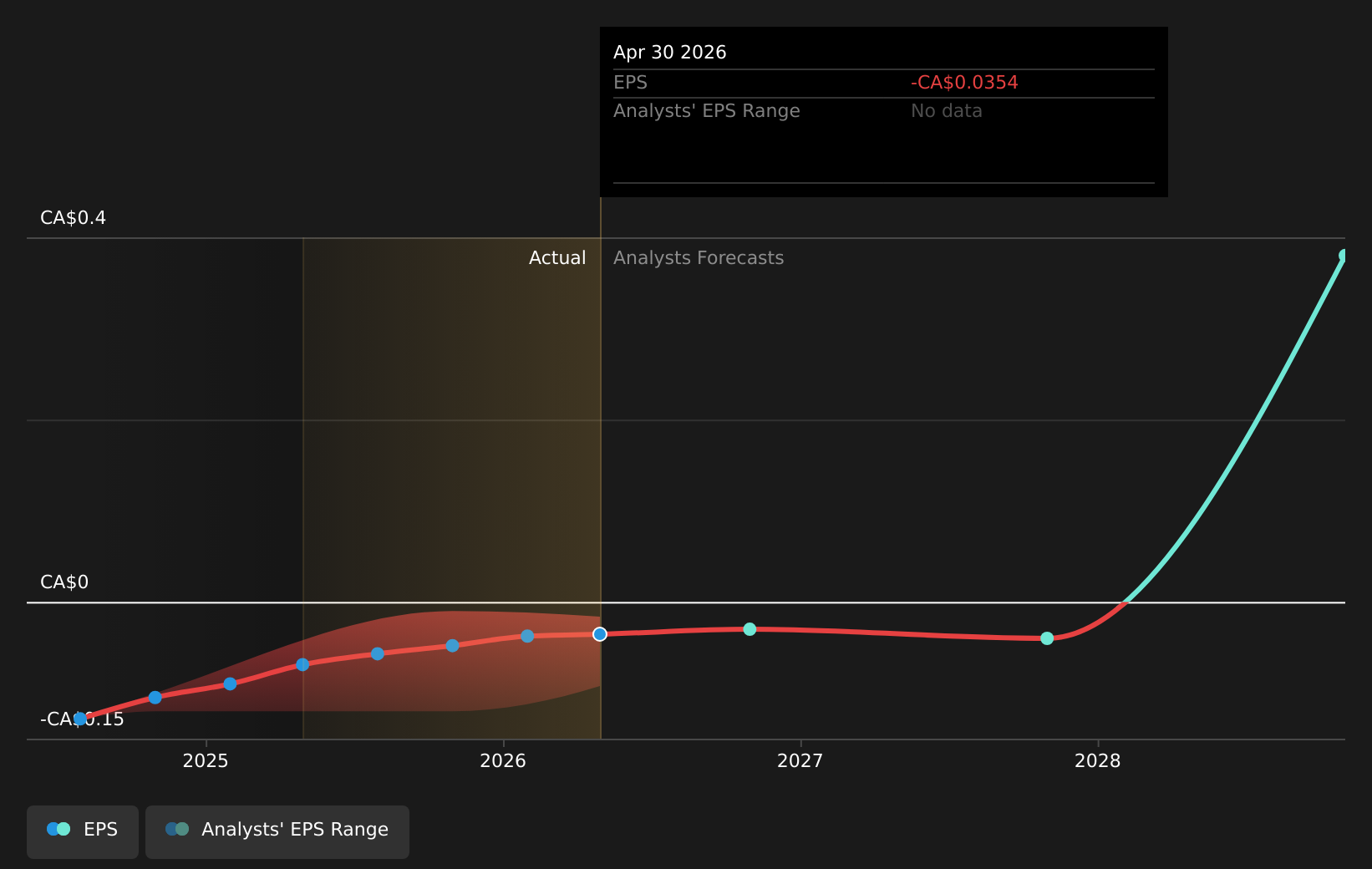This screenshot has width=1372, height=869.
Task: Click the EPS data point just before 2026
Action: (452, 645)
